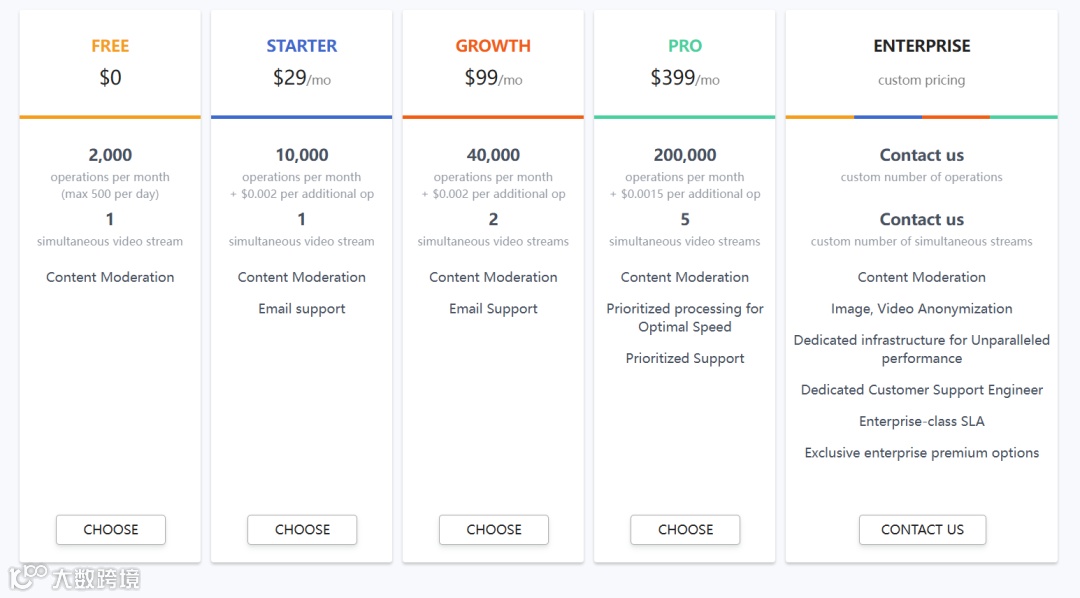Click the $399/mo price label
1080x598 pixels.
pos(685,78)
